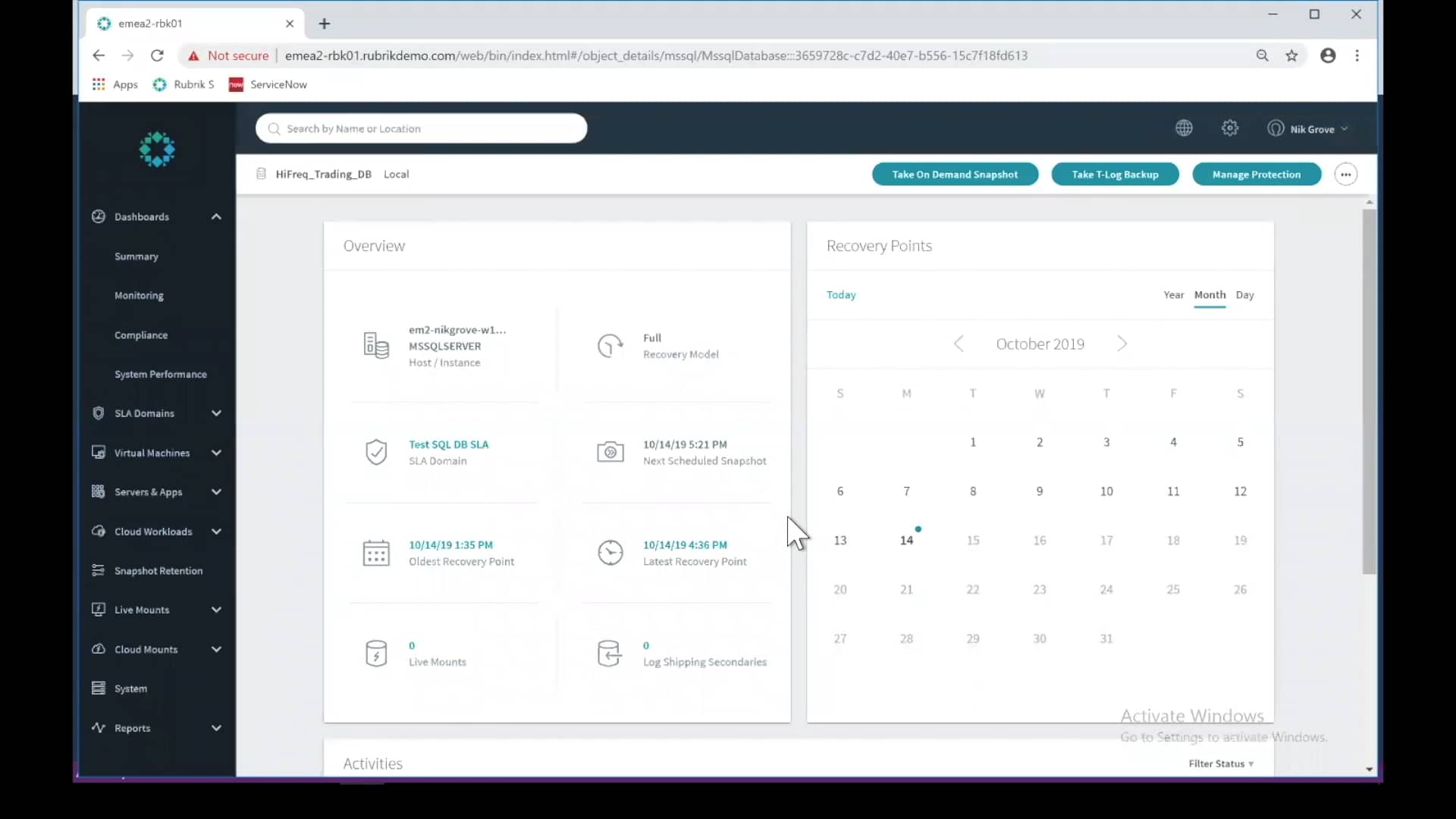Click the Live Mounts sidebar icon
1456x819 pixels.
point(98,610)
